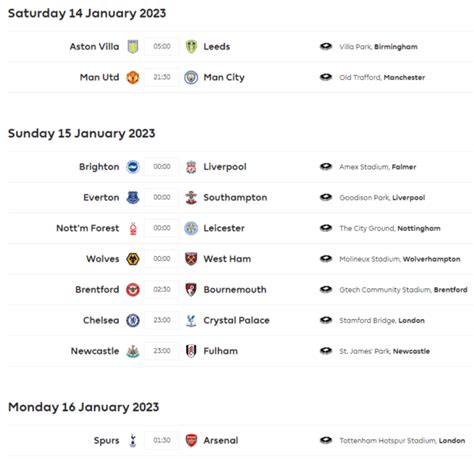
Task: Open the 21:30 Man Utd kickoff box
Action: tap(162, 77)
